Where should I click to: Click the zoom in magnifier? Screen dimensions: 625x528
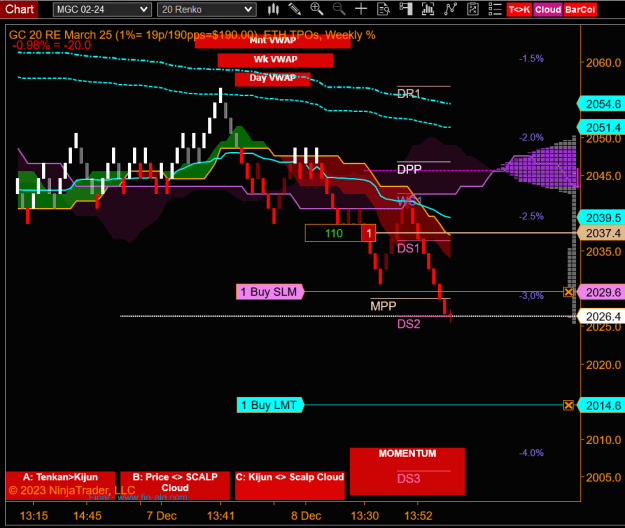(x=317, y=9)
